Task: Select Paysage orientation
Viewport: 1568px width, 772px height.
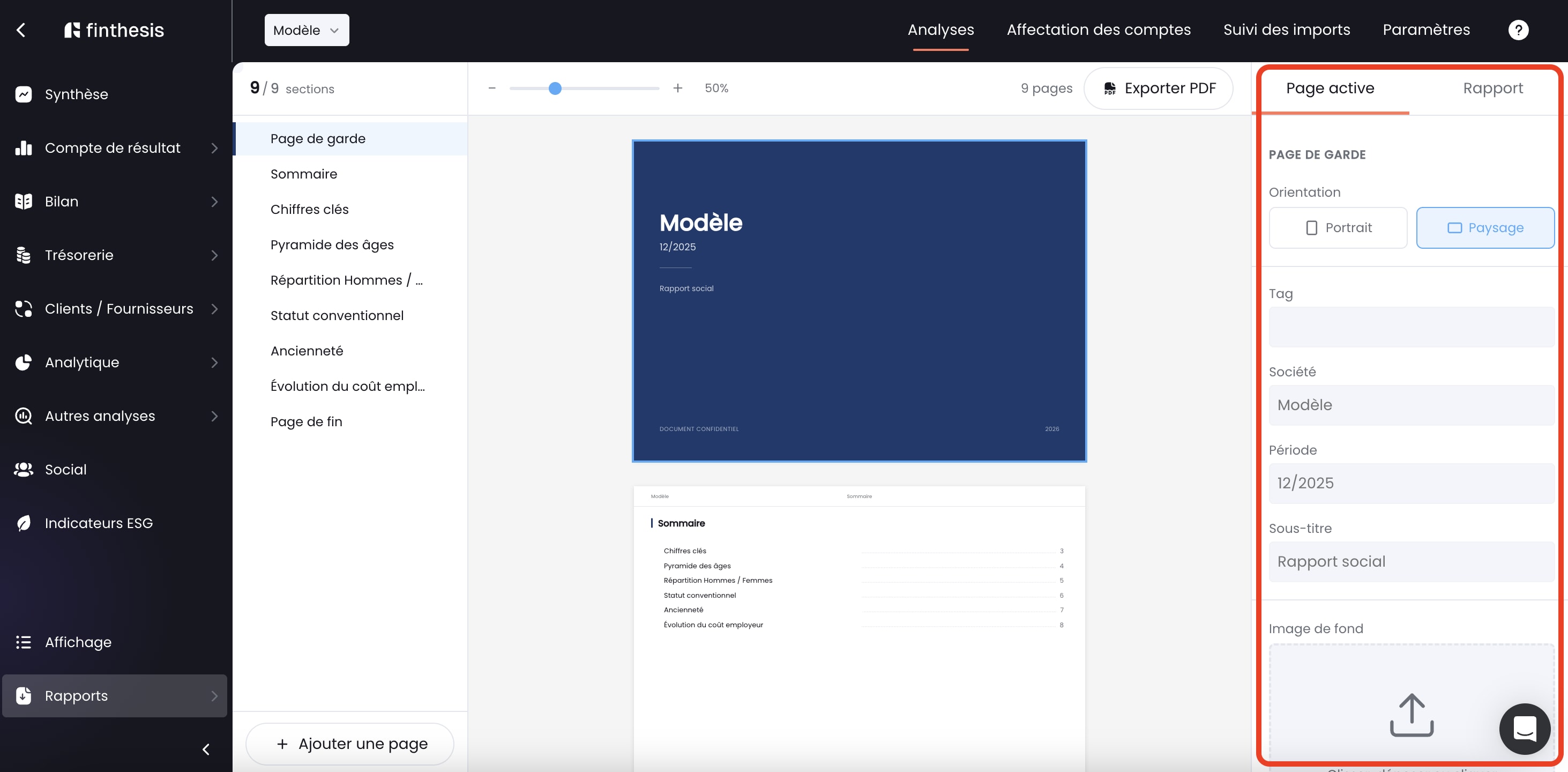Action: (1485, 228)
